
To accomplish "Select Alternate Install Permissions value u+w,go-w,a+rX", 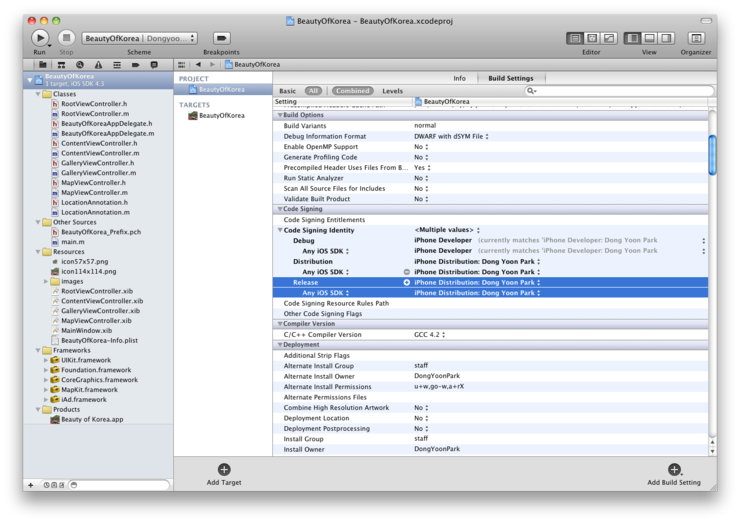I will click(x=439, y=387).
